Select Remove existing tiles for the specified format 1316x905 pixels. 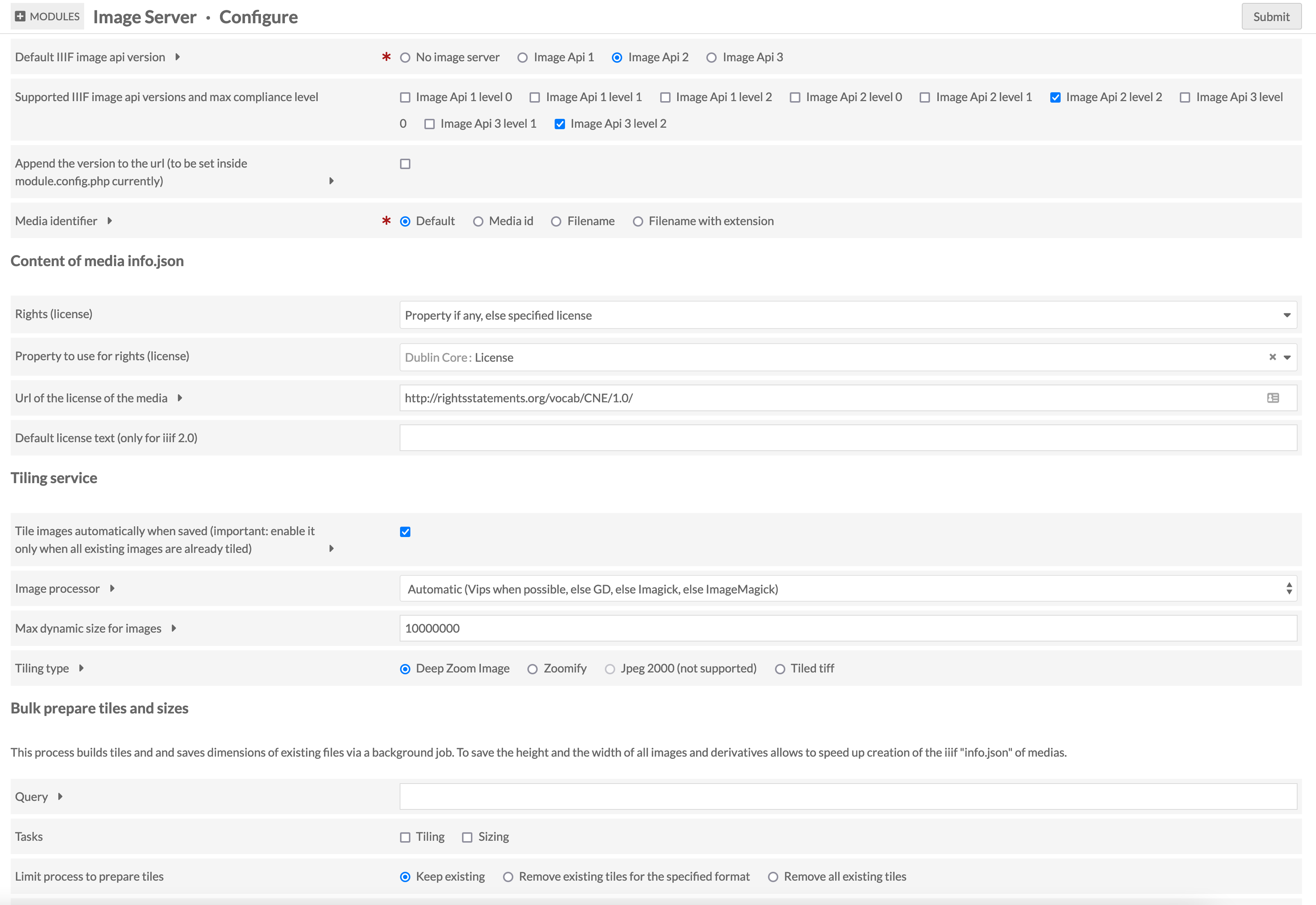508,877
